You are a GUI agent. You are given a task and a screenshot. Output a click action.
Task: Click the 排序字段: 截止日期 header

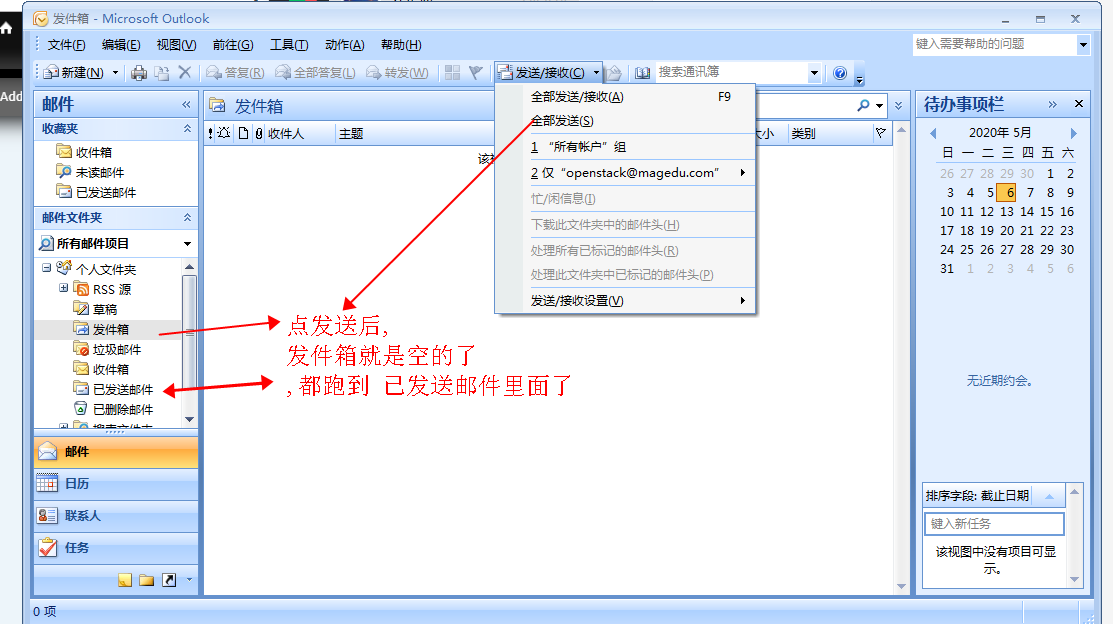pos(977,496)
